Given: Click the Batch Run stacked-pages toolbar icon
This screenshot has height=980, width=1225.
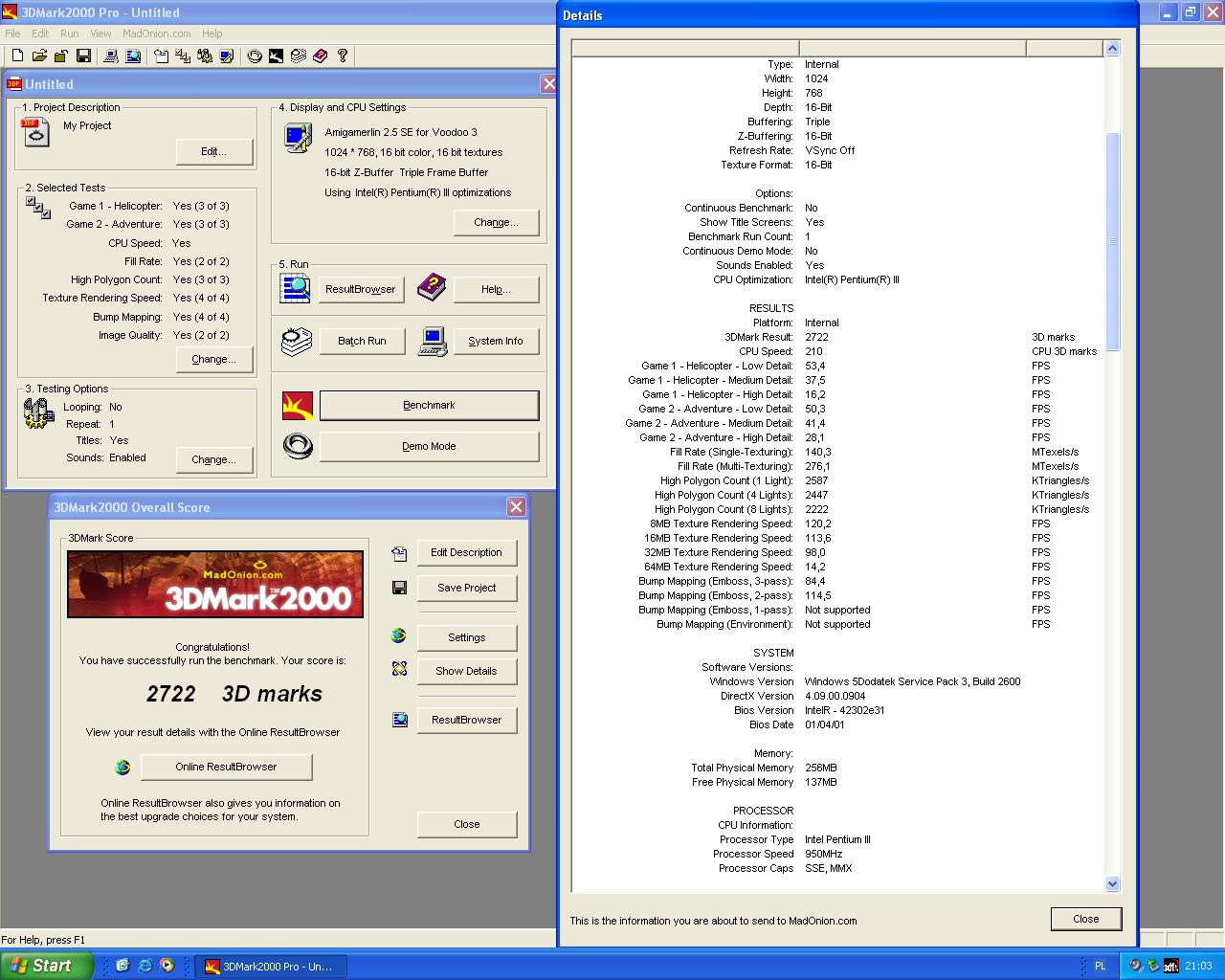Looking at the screenshot, I should (x=298, y=56).
